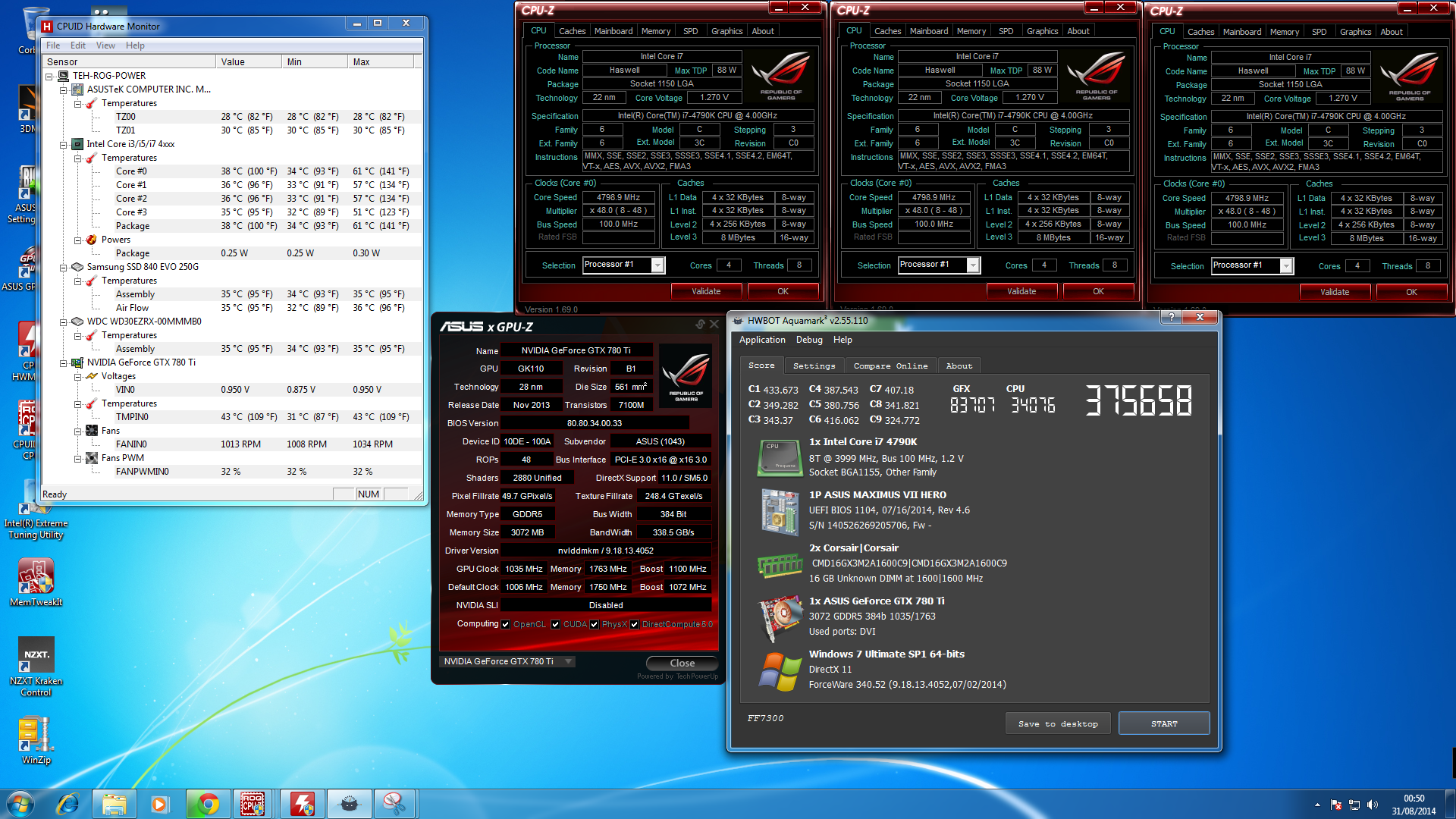Open Debug menu in Aquamark
The height and width of the screenshot is (819, 1456).
coord(809,340)
